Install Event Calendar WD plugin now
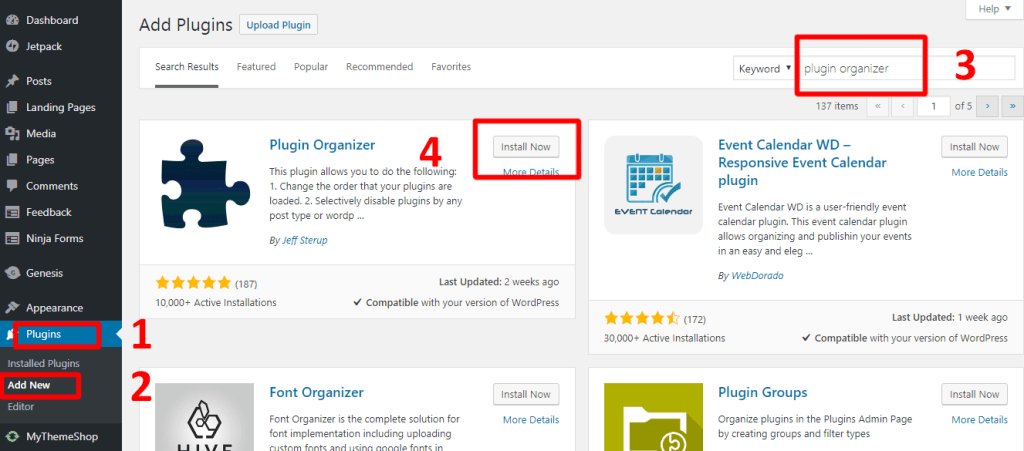 (974, 147)
